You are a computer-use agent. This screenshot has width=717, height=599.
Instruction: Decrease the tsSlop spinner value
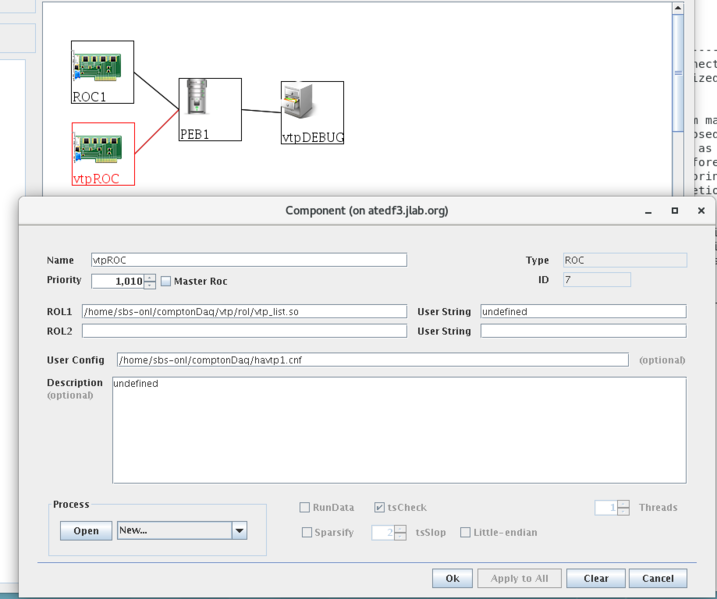coord(400,536)
